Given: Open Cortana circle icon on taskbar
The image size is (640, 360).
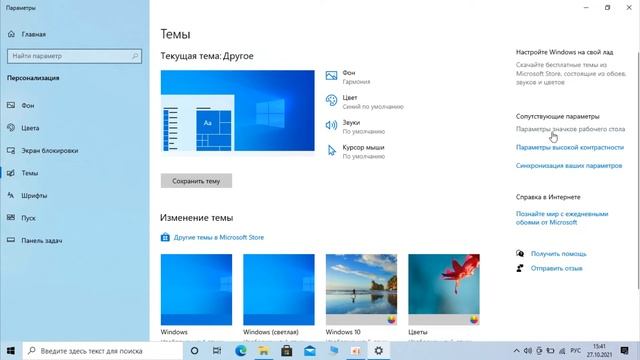Looking at the screenshot, I should click(194, 351).
